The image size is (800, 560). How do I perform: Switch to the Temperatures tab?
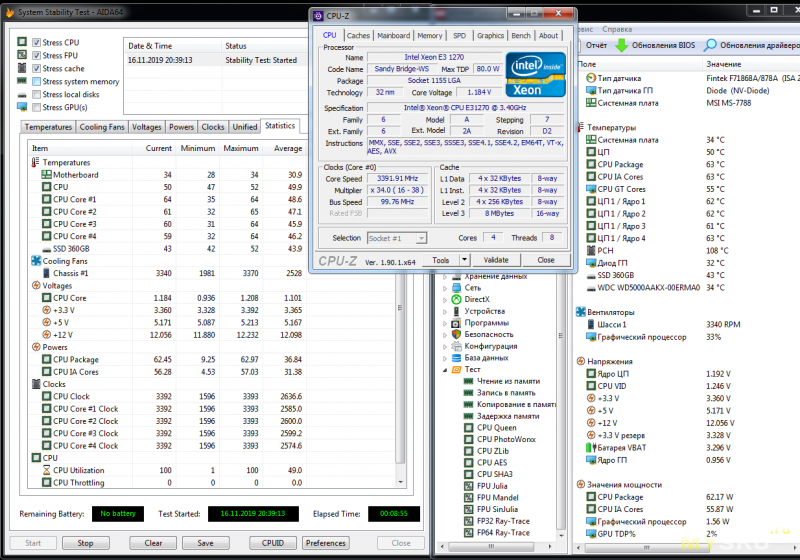pos(48,127)
